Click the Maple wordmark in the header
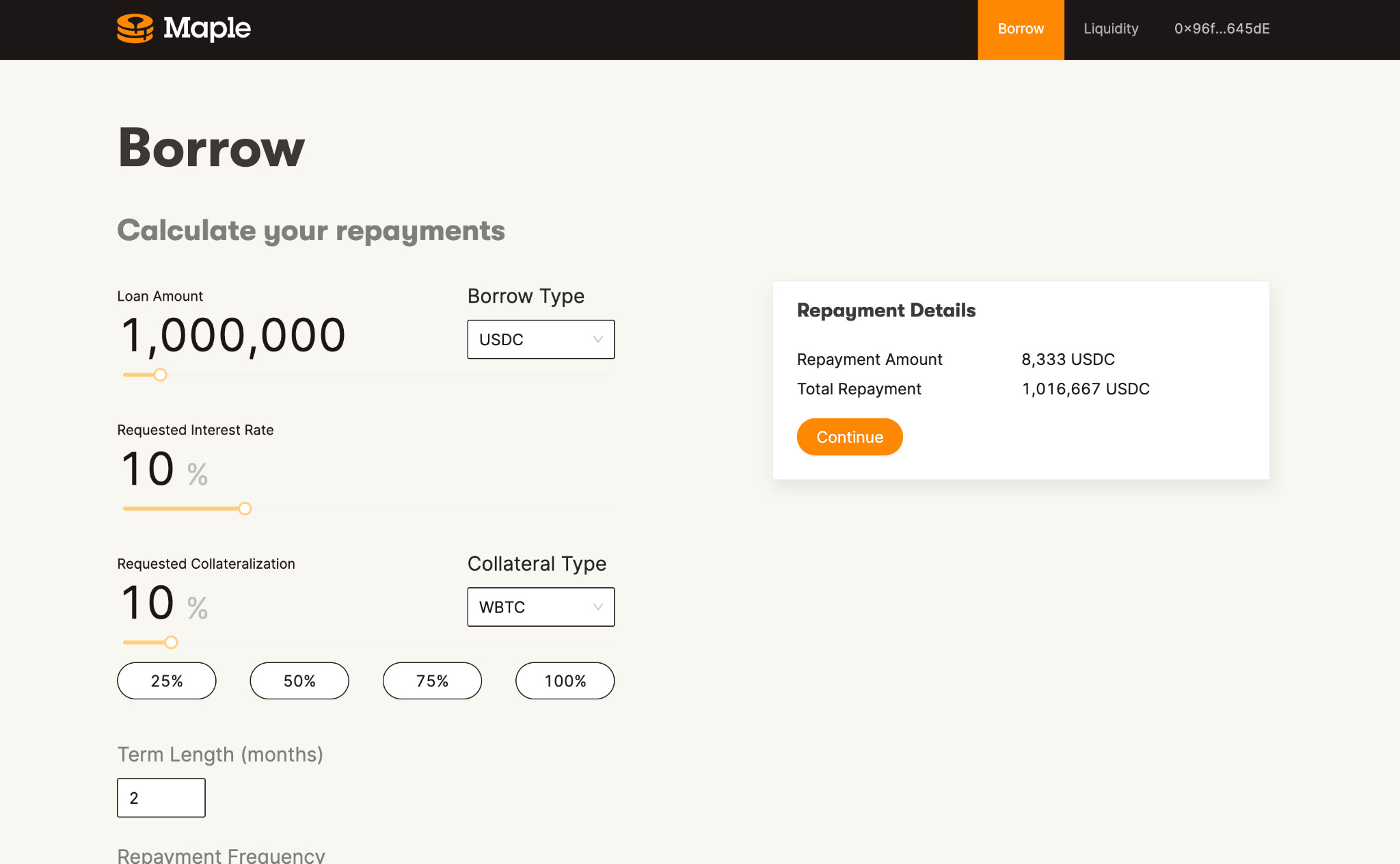This screenshot has height=864, width=1400. click(207, 29)
